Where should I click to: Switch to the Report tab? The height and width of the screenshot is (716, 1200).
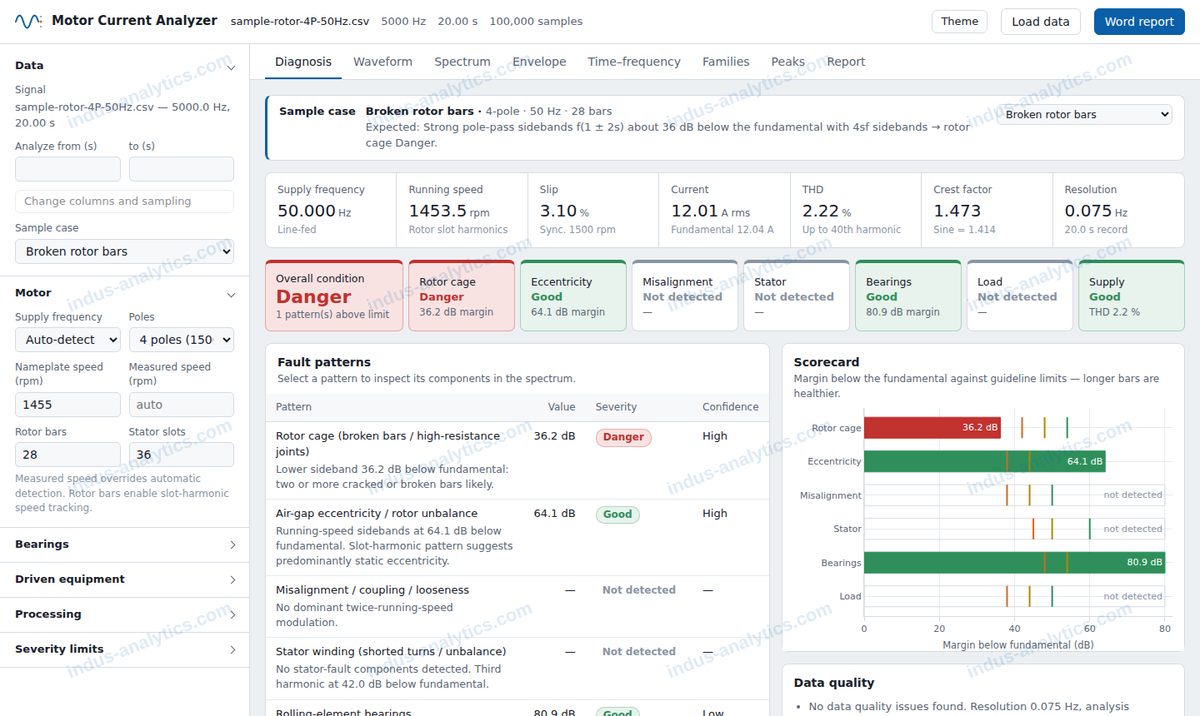[846, 62]
